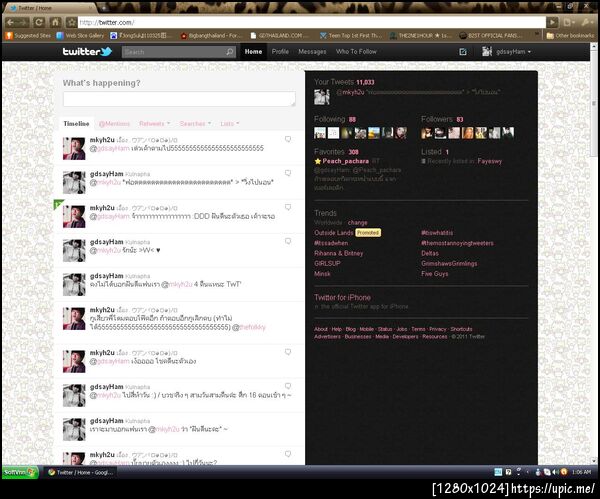Open the GrimshawsGrimlings trend

449,264
